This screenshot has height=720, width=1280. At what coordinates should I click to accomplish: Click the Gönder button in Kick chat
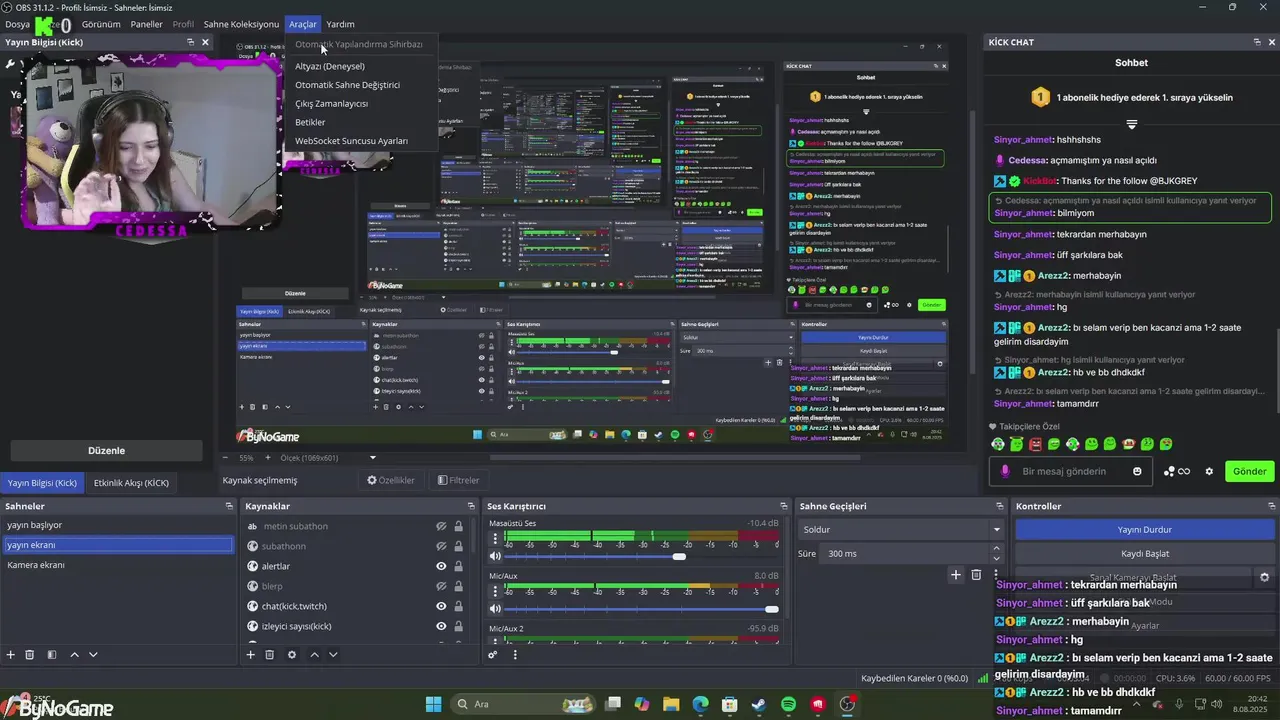click(1249, 471)
